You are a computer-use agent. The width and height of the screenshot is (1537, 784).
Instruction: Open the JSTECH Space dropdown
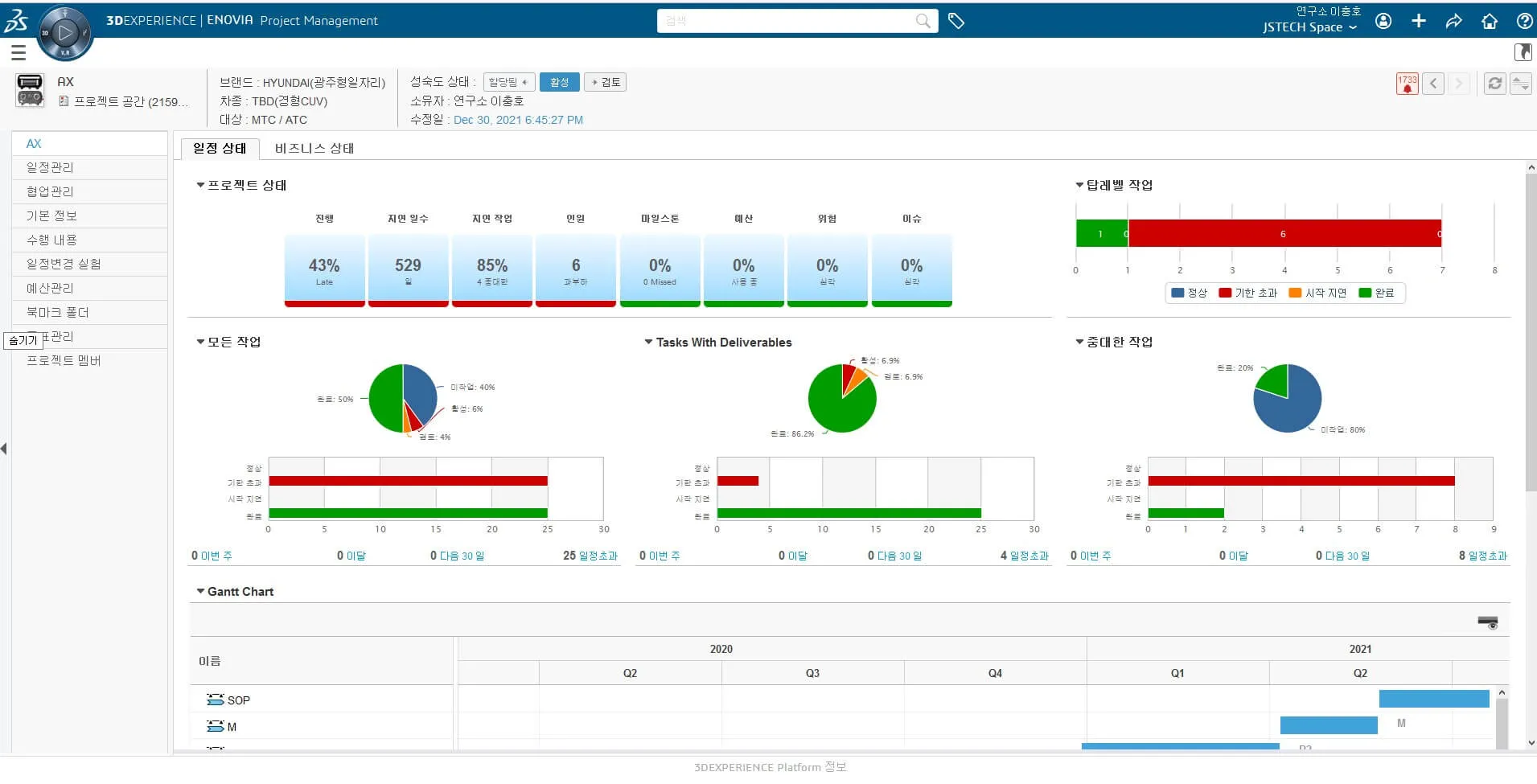pyautogui.click(x=1309, y=27)
